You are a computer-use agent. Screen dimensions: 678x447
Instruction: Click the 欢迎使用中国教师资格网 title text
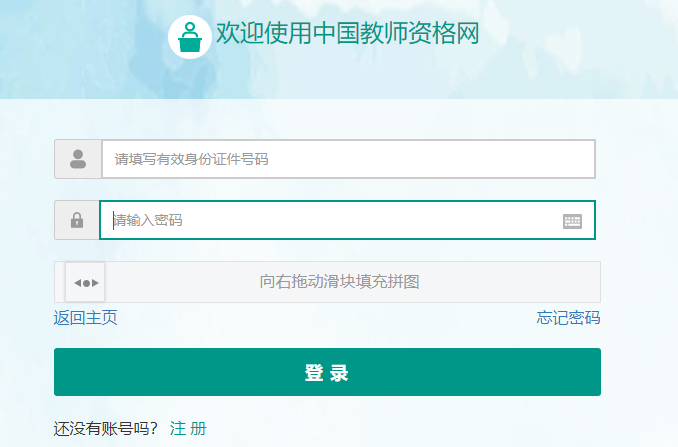coord(348,34)
